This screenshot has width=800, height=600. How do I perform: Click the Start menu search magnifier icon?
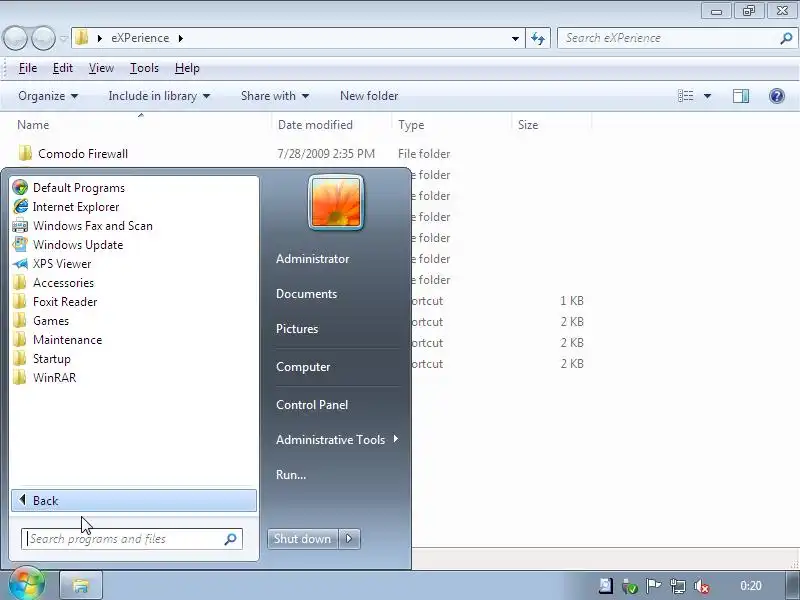click(x=231, y=539)
